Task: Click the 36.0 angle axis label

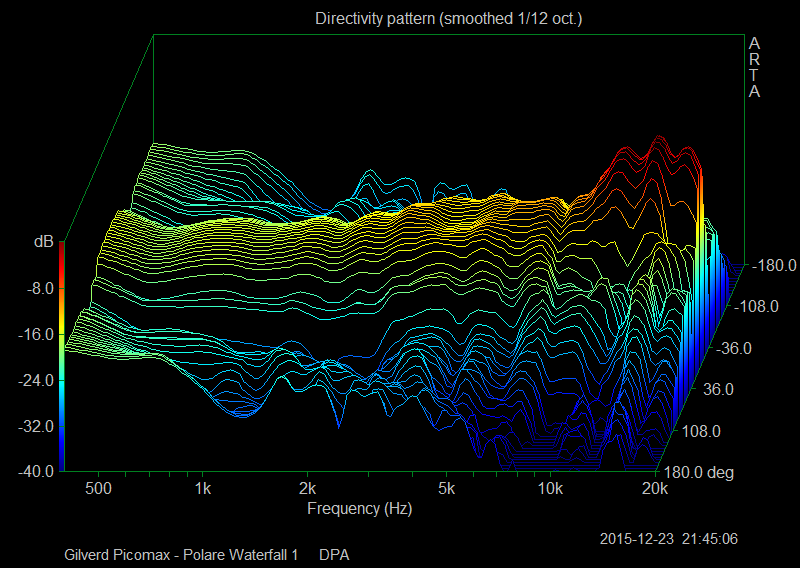Action: tap(718, 390)
